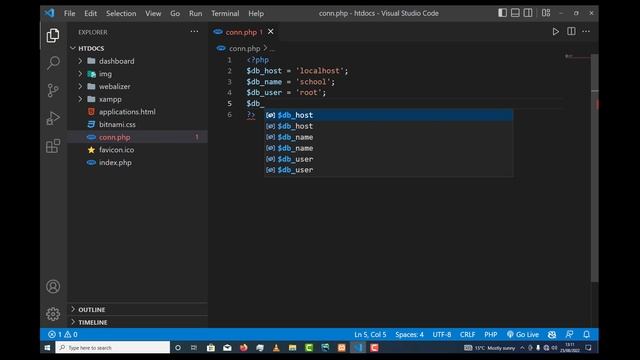640x360 pixels.
Task: Open the Edit menu
Action: coord(91,13)
